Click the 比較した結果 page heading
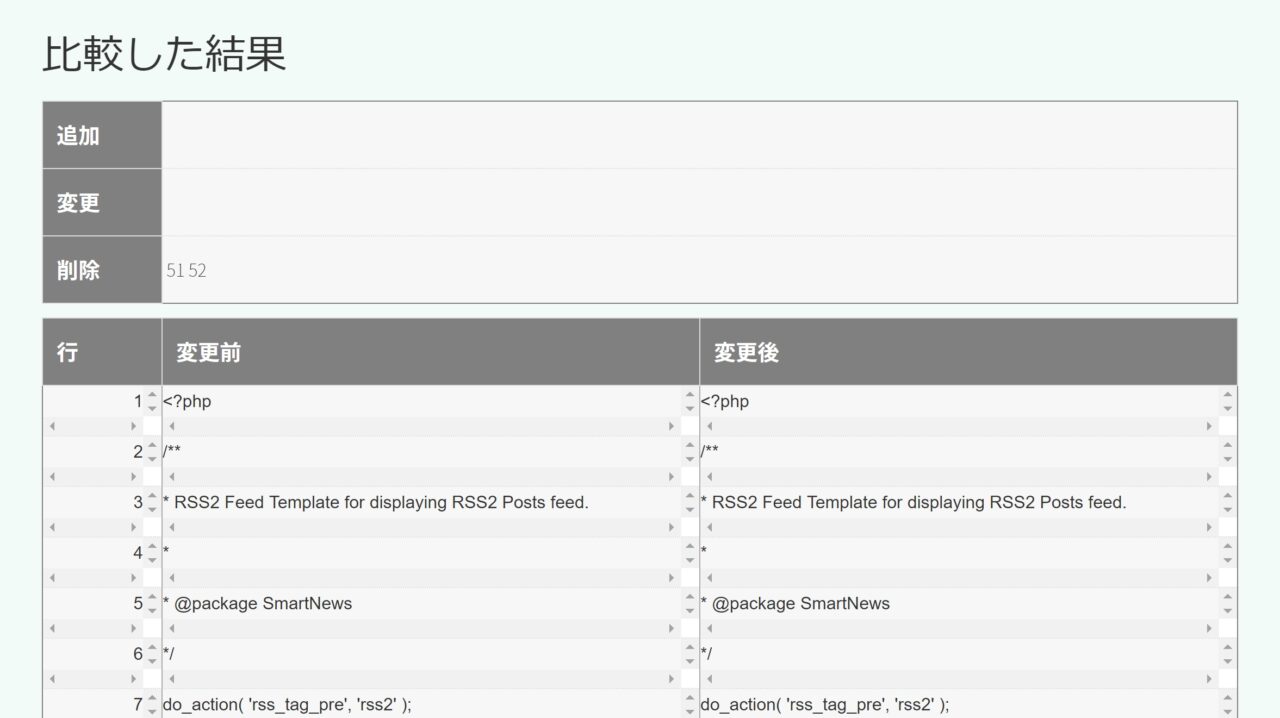 [164, 54]
